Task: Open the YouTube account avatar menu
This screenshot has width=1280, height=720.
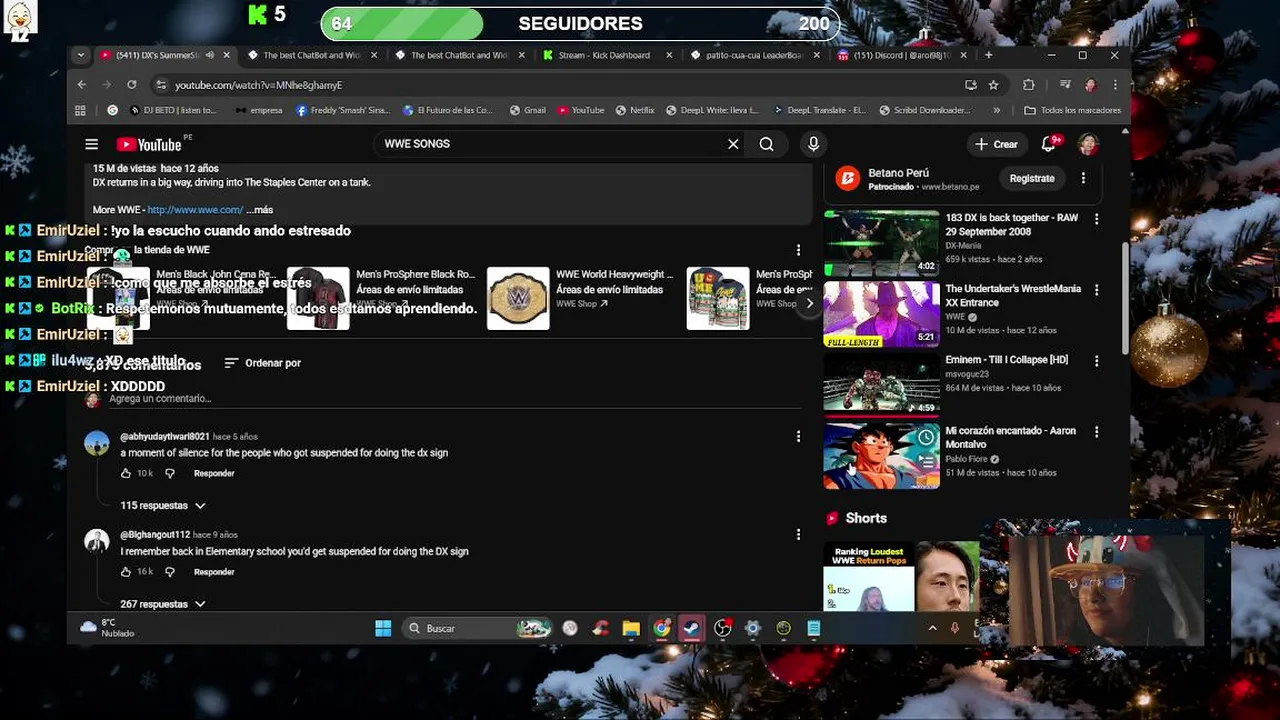Action: pyautogui.click(x=1088, y=144)
